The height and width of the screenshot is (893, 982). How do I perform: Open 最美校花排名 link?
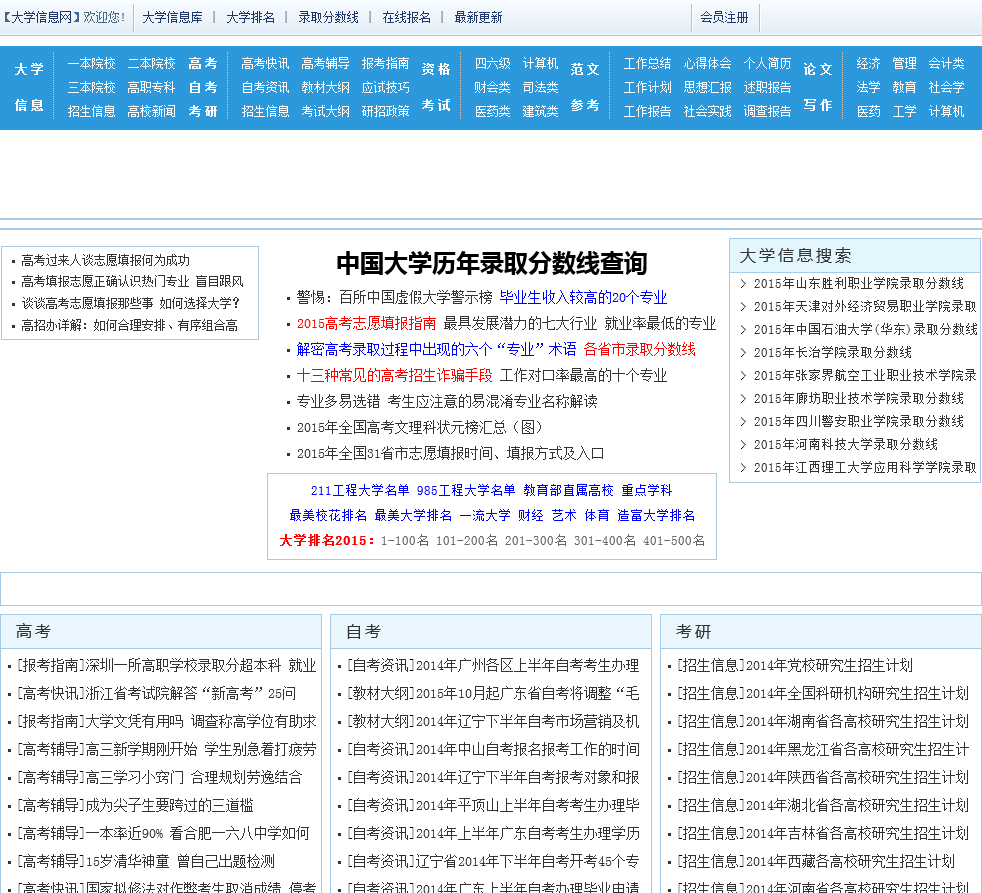328,515
